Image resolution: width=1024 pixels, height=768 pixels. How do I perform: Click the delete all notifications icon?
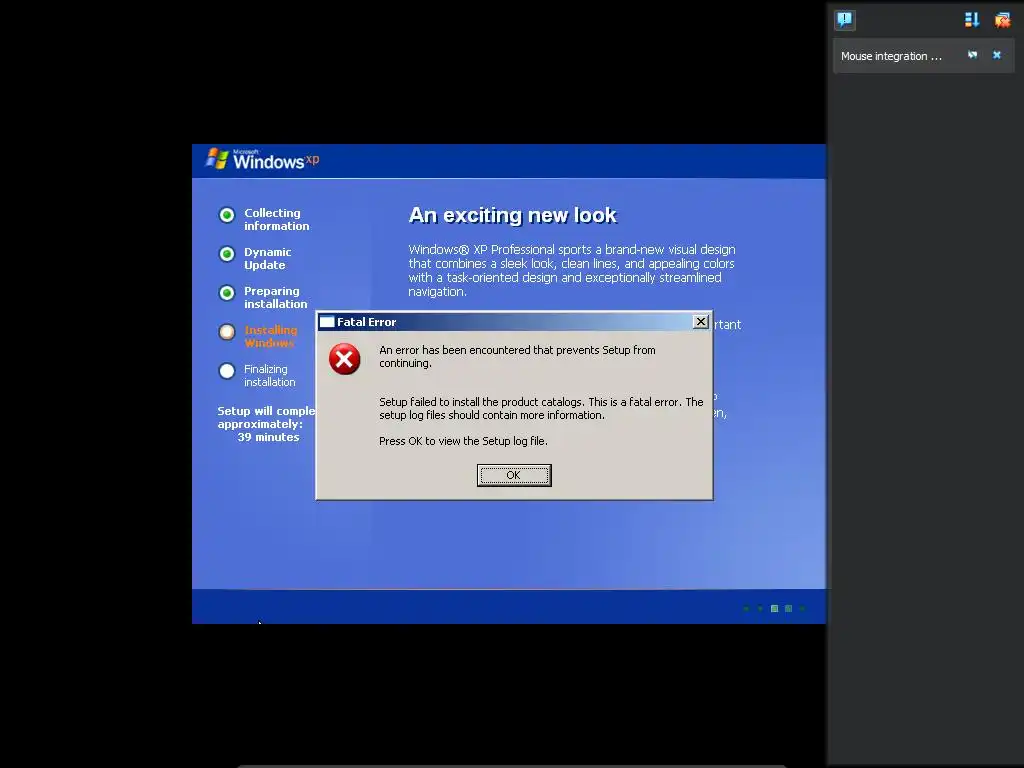click(x=1002, y=20)
